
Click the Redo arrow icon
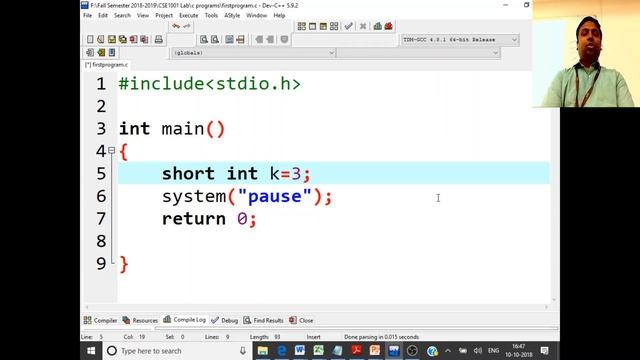187,27
